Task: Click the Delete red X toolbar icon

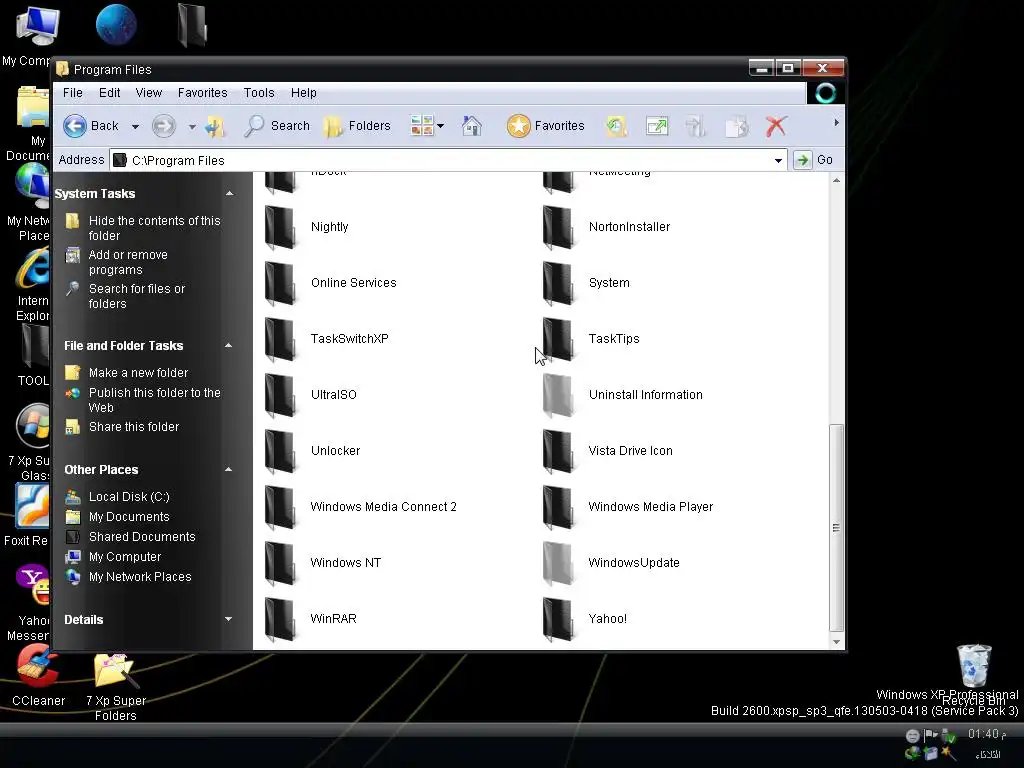Action: 776,126
